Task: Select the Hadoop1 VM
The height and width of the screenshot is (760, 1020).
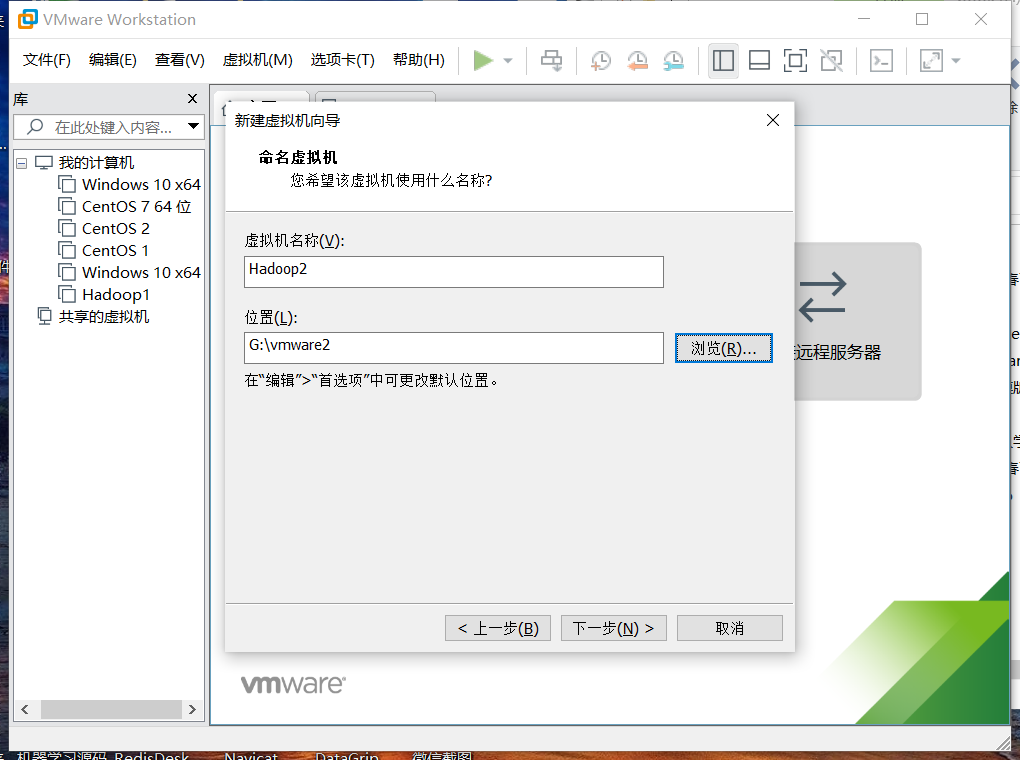Action: [116, 295]
